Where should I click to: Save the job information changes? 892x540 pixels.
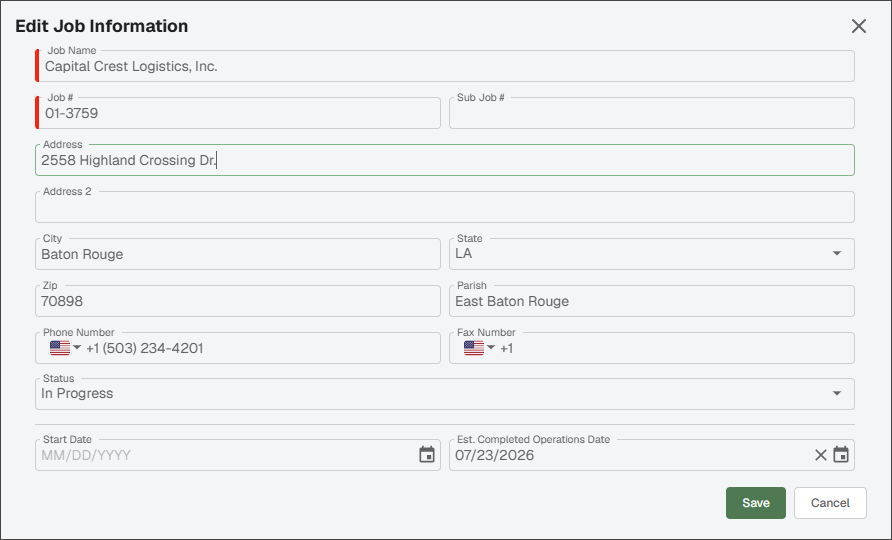click(x=755, y=503)
